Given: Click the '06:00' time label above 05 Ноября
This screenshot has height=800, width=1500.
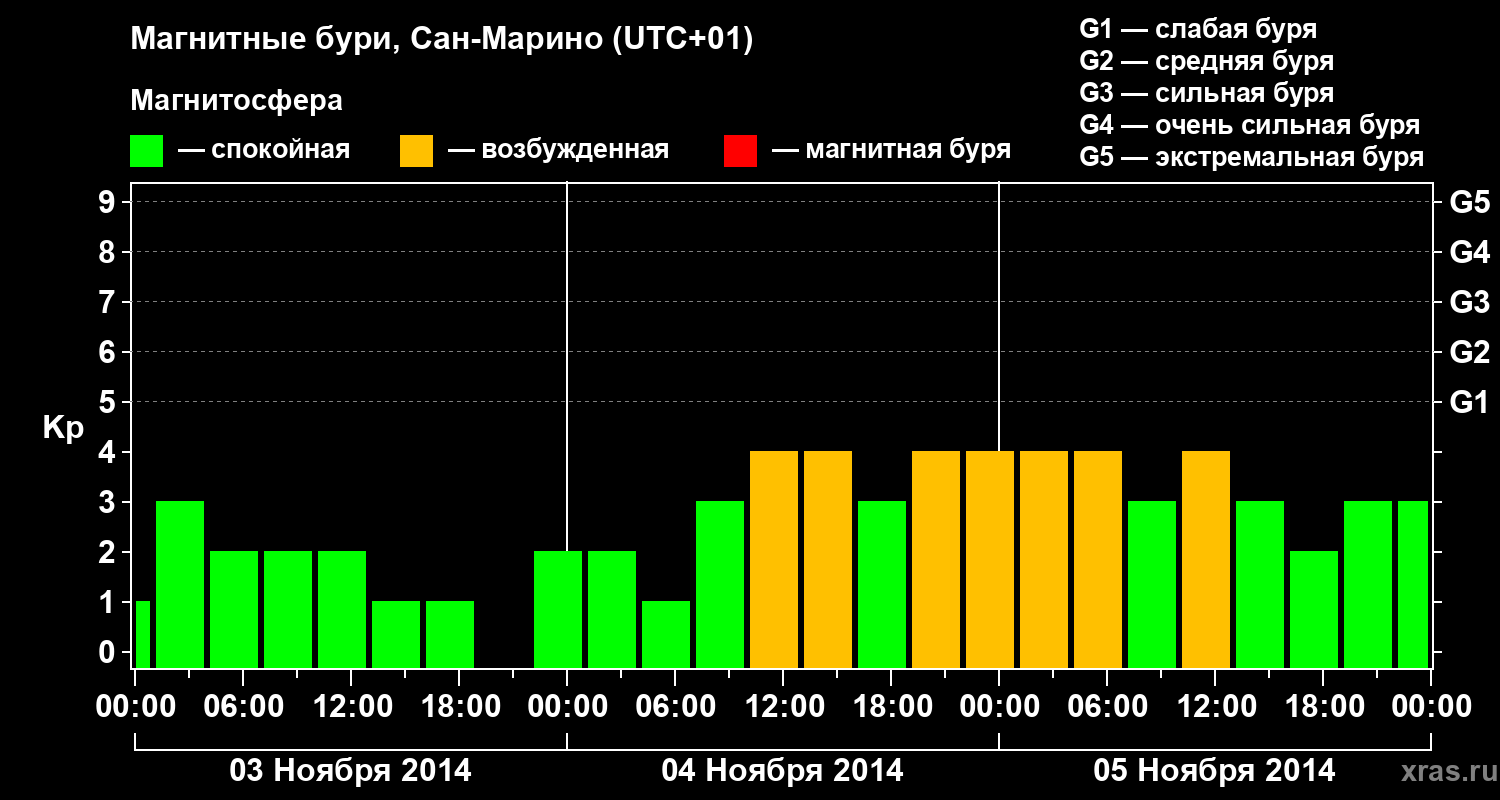Looking at the screenshot, I should pyautogui.click(x=1107, y=706).
